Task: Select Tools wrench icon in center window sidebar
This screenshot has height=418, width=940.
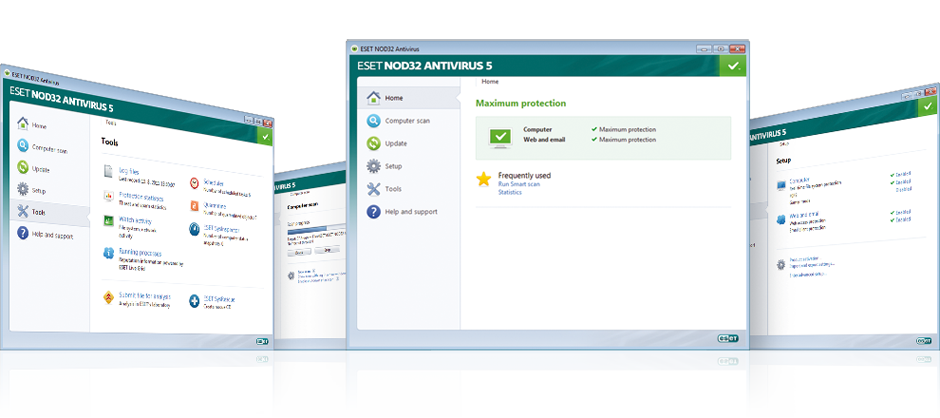Action: (x=373, y=189)
